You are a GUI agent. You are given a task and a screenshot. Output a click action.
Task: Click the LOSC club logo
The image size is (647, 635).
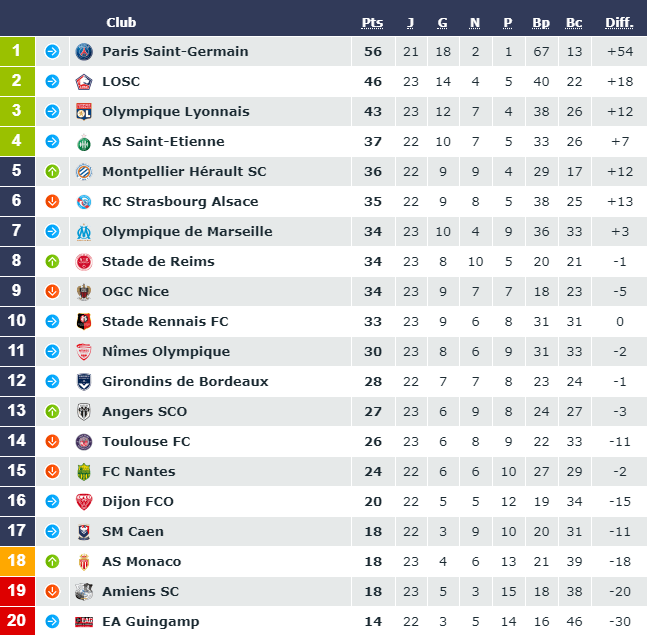point(84,82)
